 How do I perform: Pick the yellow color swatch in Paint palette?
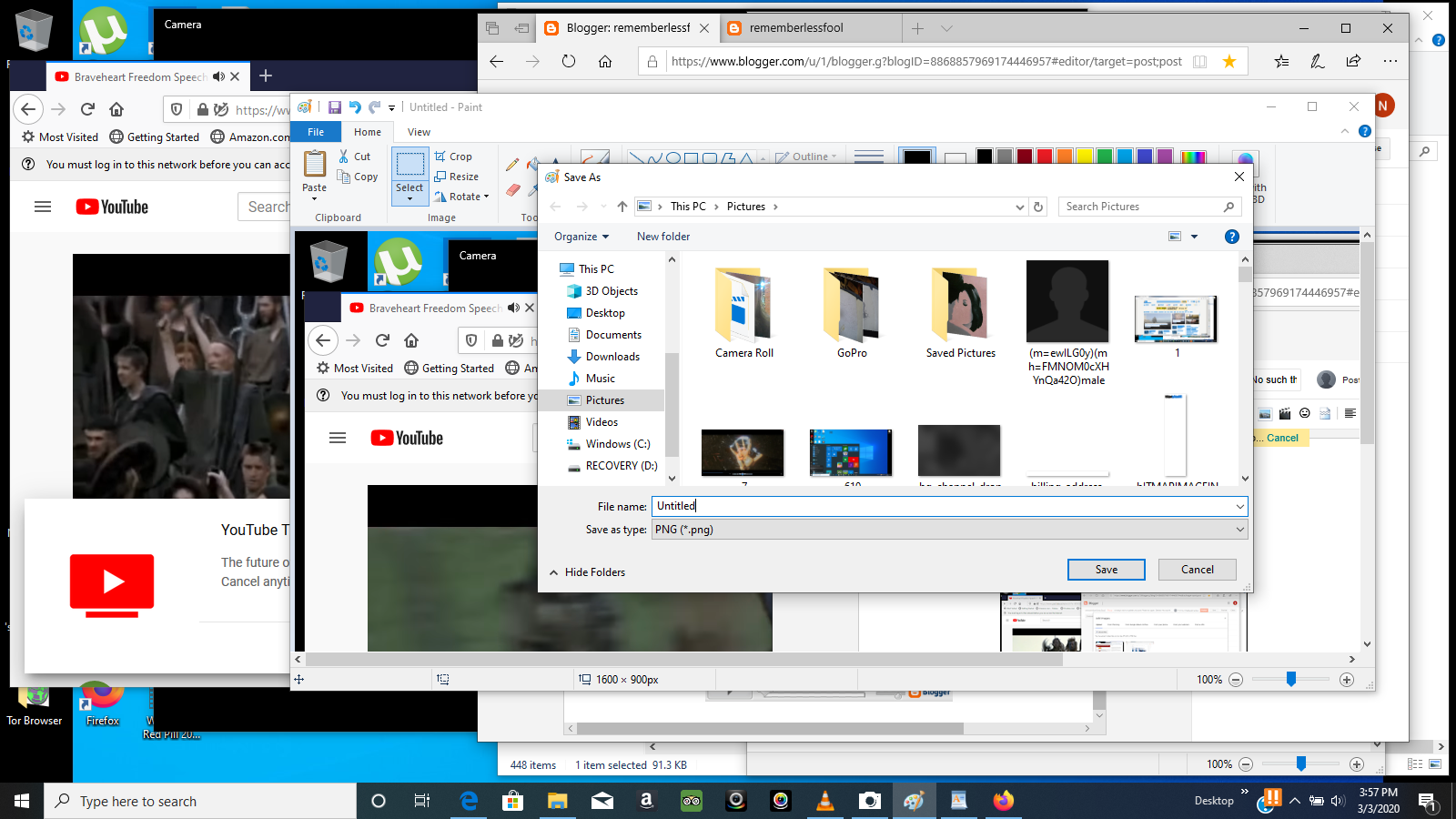tap(1085, 157)
